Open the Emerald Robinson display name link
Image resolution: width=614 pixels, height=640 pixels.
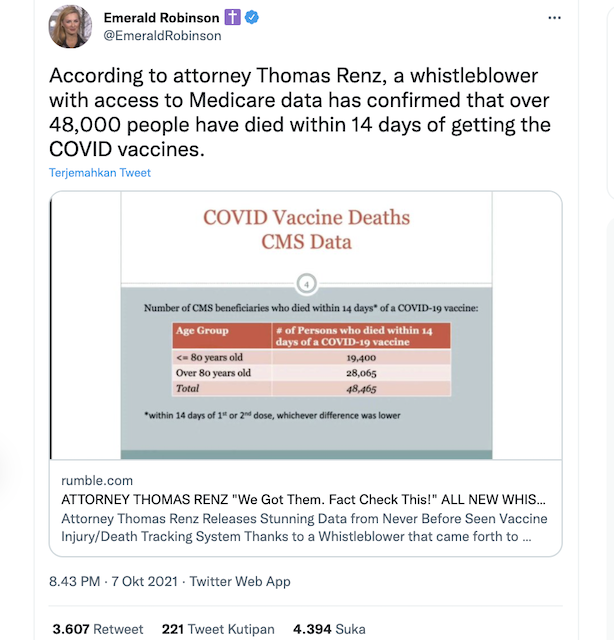(x=161, y=18)
